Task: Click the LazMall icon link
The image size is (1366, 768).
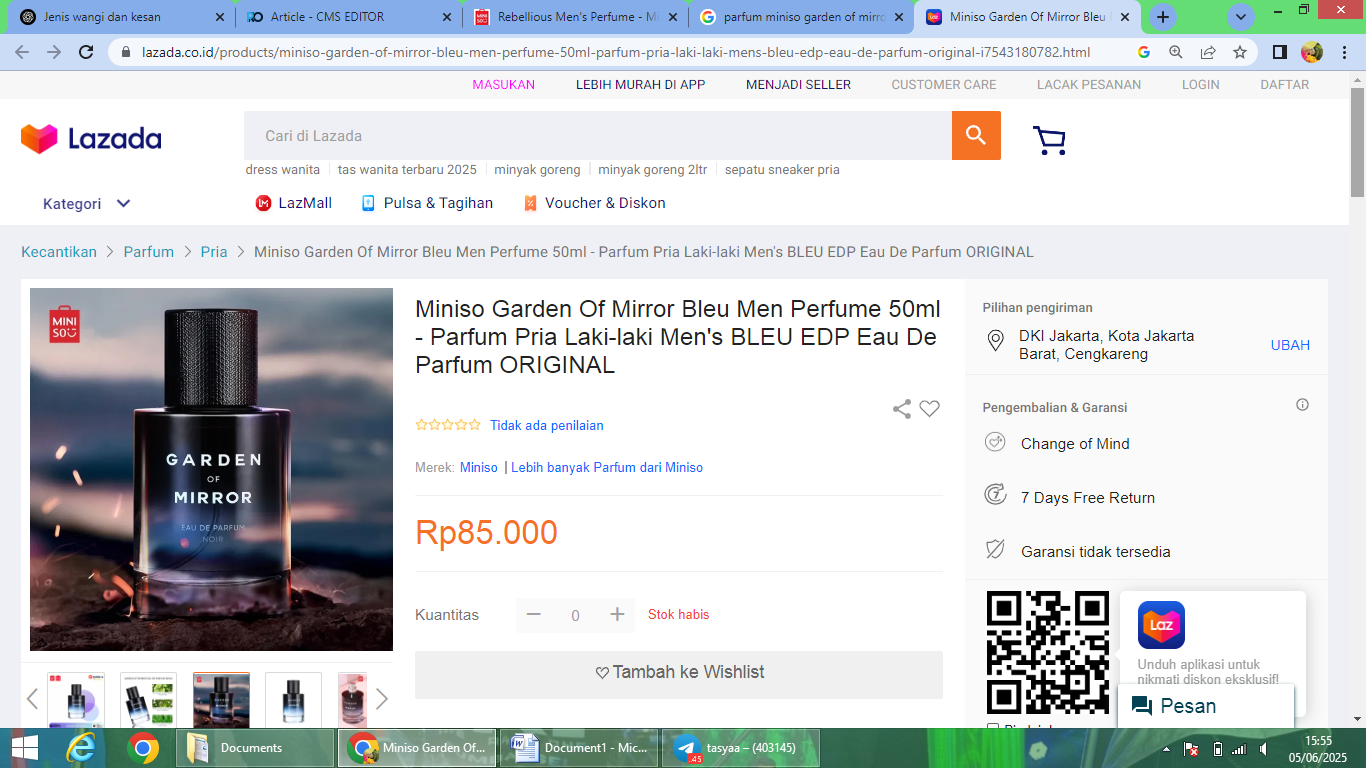Action: [x=293, y=203]
